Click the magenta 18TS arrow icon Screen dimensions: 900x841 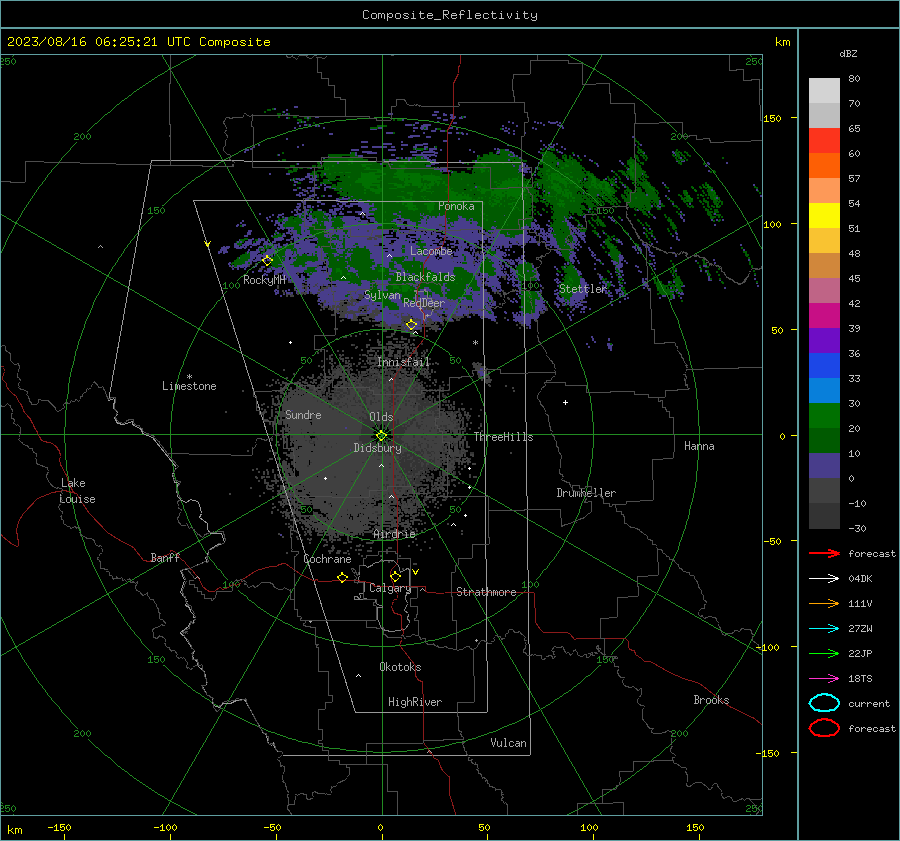pos(824,678)
